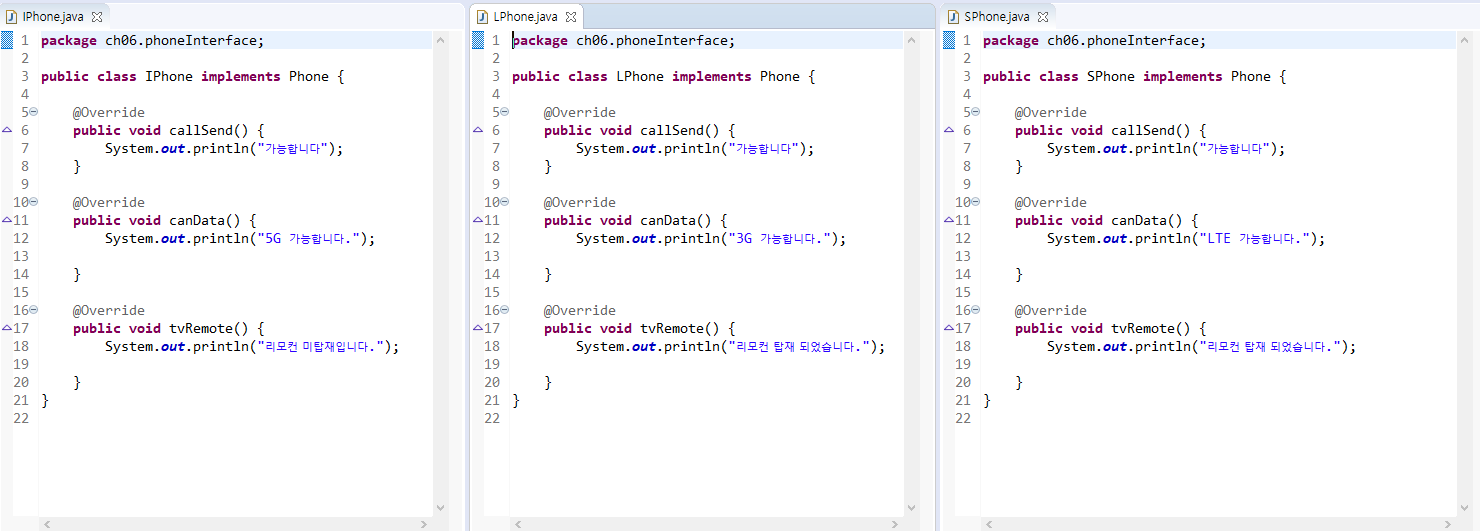Screen dimensions: 1480x531
Task: Click "public class IPhone implements Phone {" line
Action: tap(192, 76)
